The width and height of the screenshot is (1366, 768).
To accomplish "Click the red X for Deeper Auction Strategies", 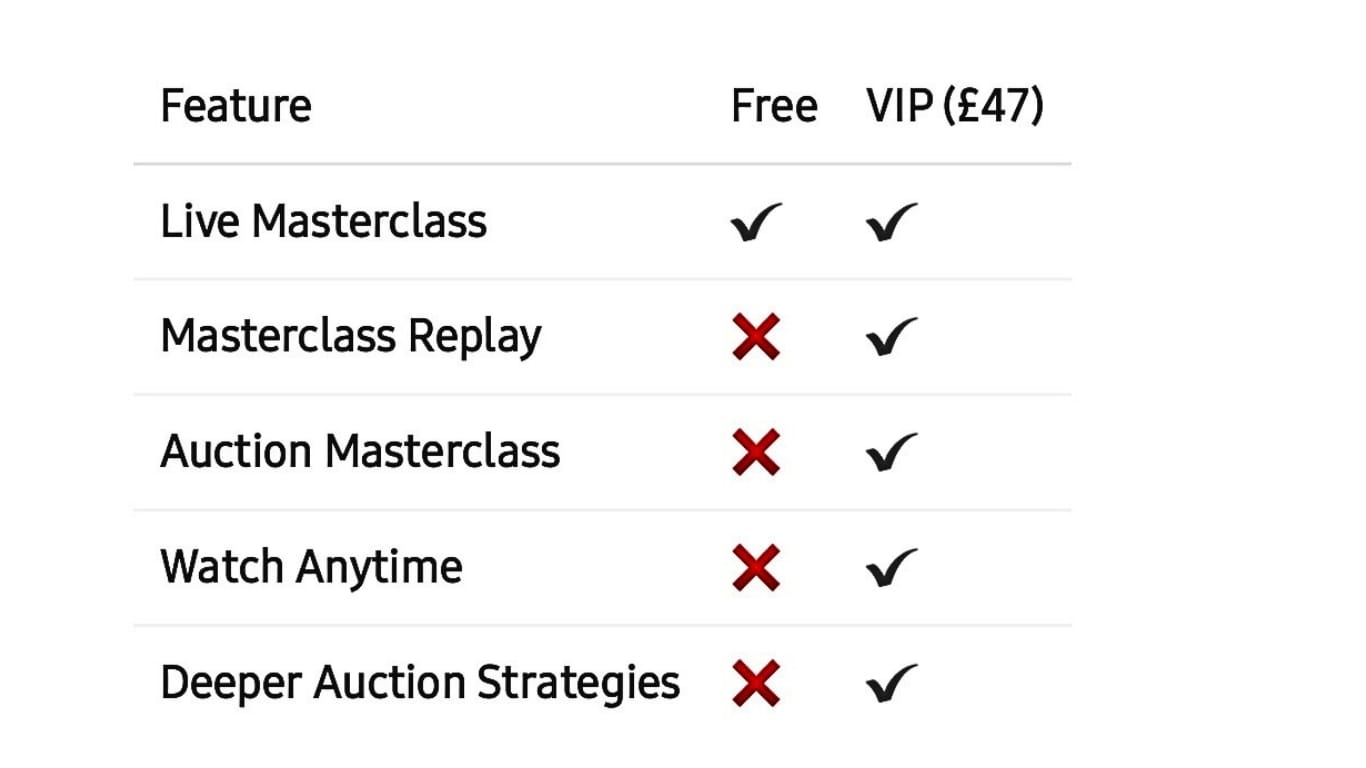I will 756,684.
